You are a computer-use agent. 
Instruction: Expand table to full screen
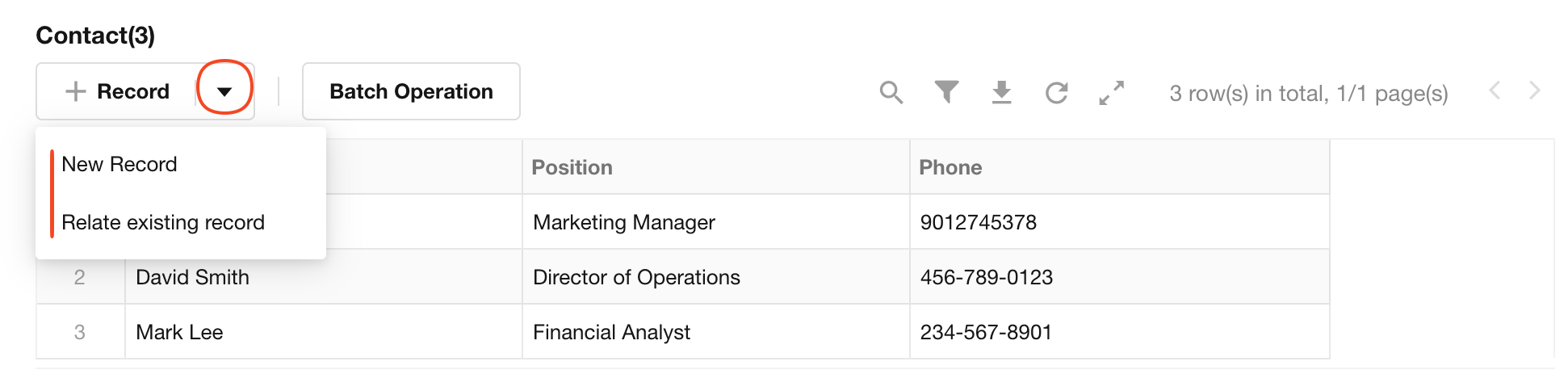tap(1112, 93)
